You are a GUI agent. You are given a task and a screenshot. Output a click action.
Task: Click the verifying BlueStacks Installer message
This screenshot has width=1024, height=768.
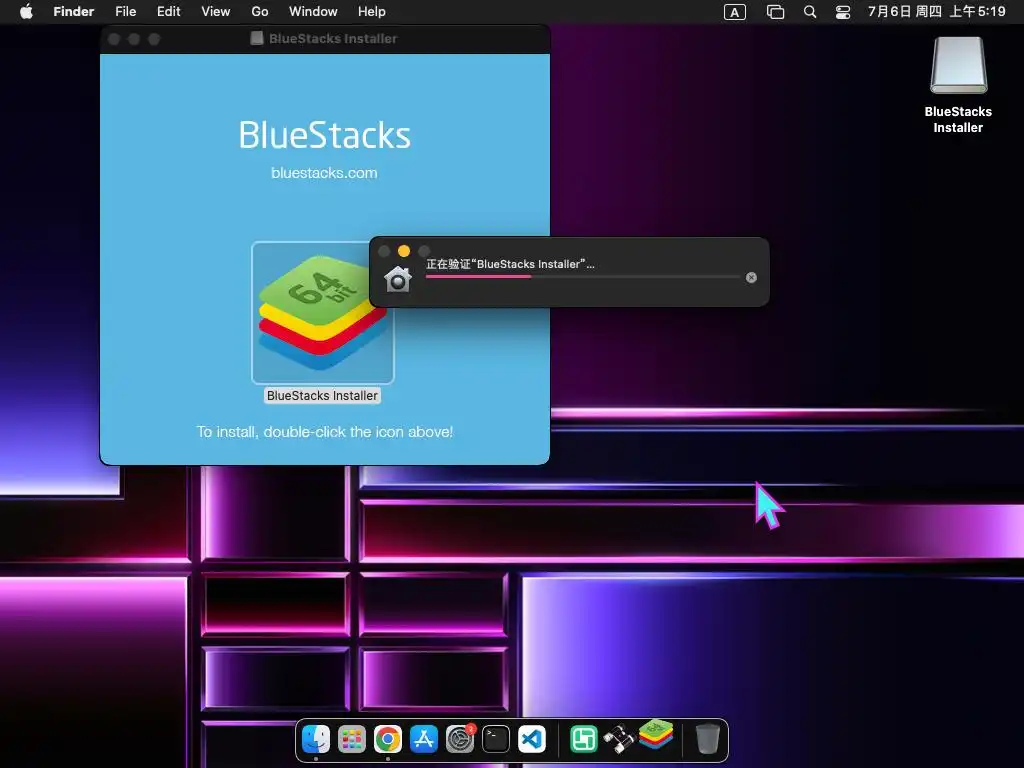510,264
